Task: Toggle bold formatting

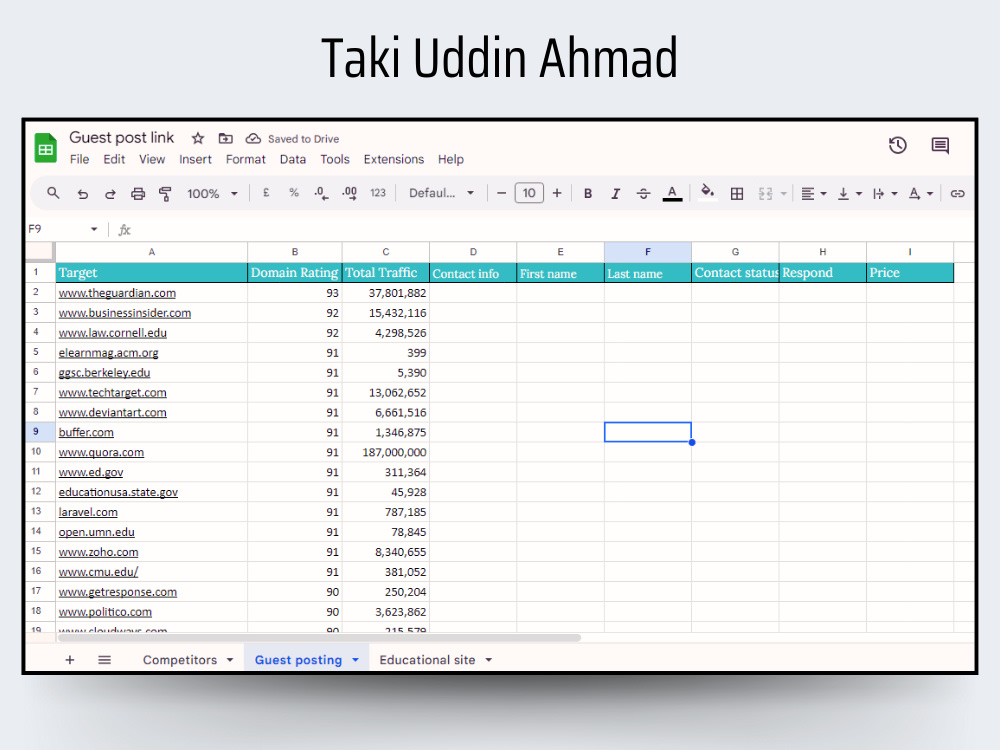Action: [x=588, y=193]
